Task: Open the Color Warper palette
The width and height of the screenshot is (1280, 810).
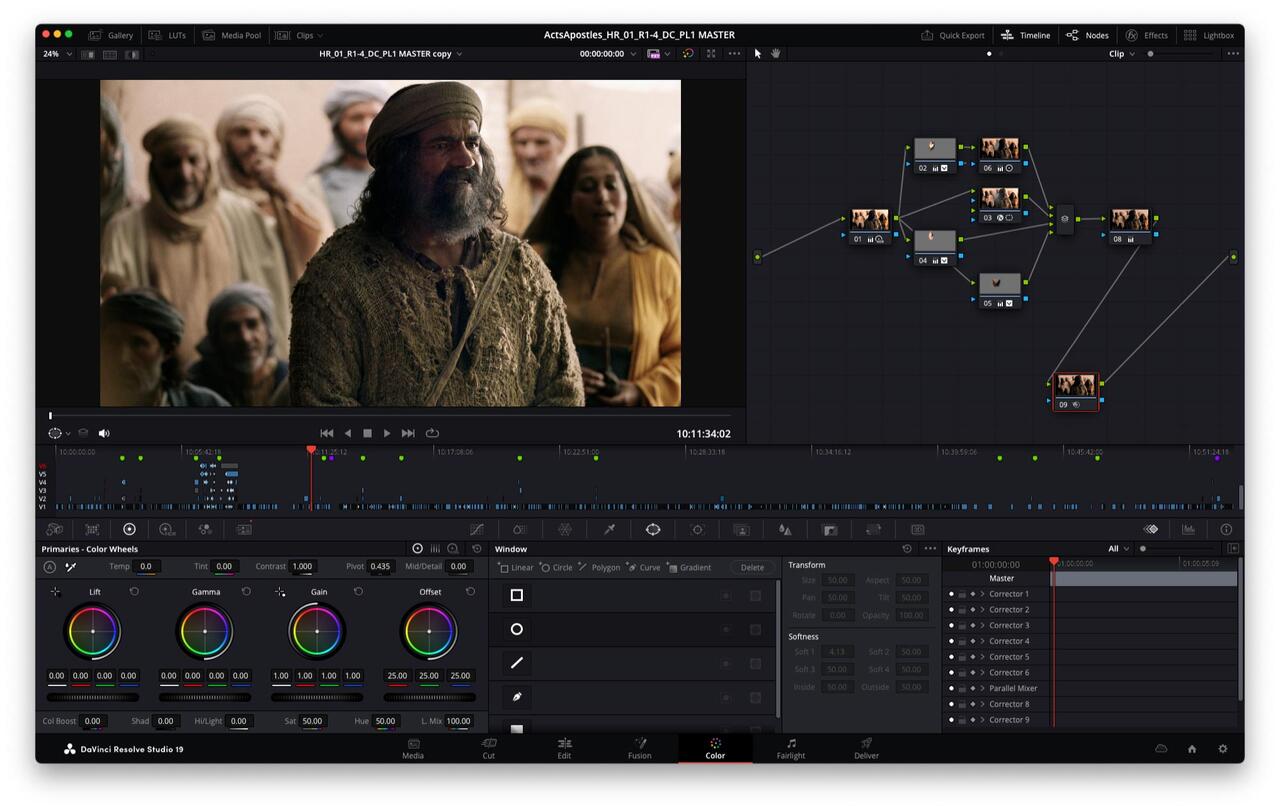Action: click(x=520, y=529)
